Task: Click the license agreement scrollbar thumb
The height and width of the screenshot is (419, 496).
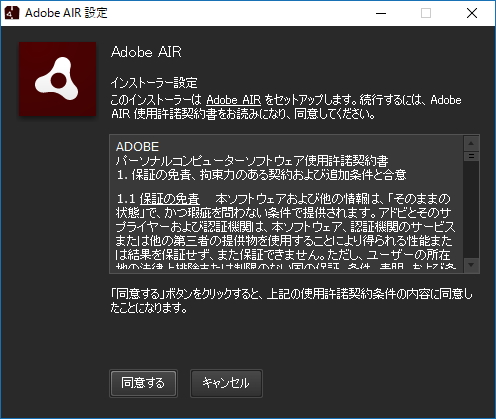Action: (x=471, y=156)
